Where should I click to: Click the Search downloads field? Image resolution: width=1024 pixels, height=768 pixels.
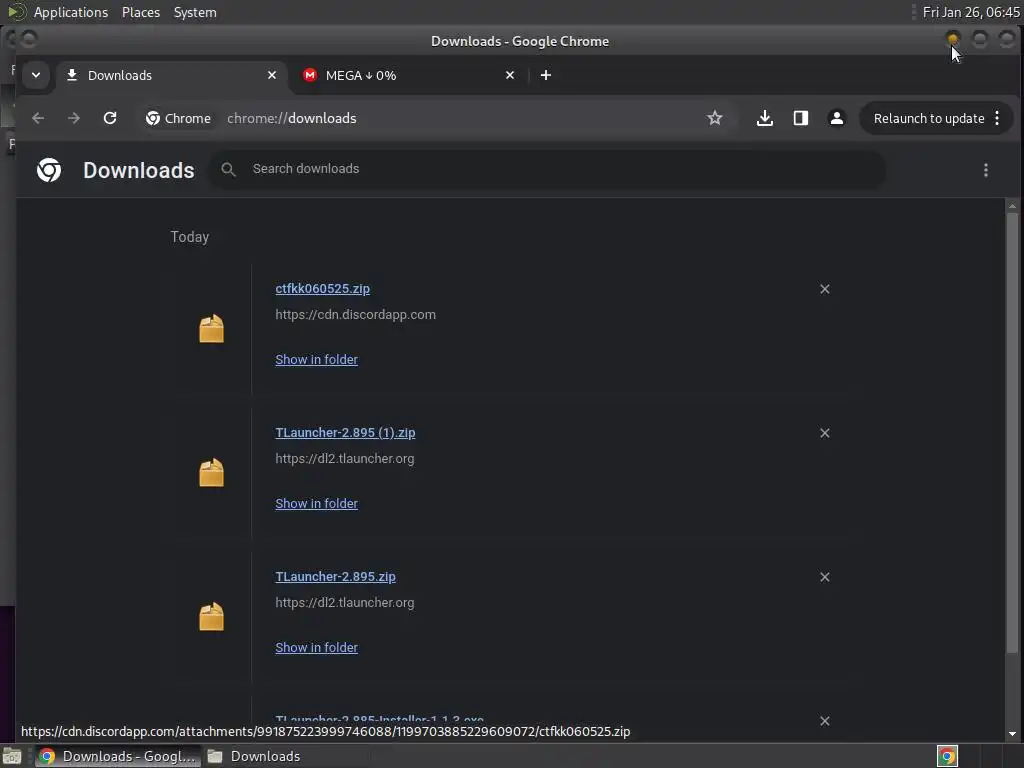point(547,169)
